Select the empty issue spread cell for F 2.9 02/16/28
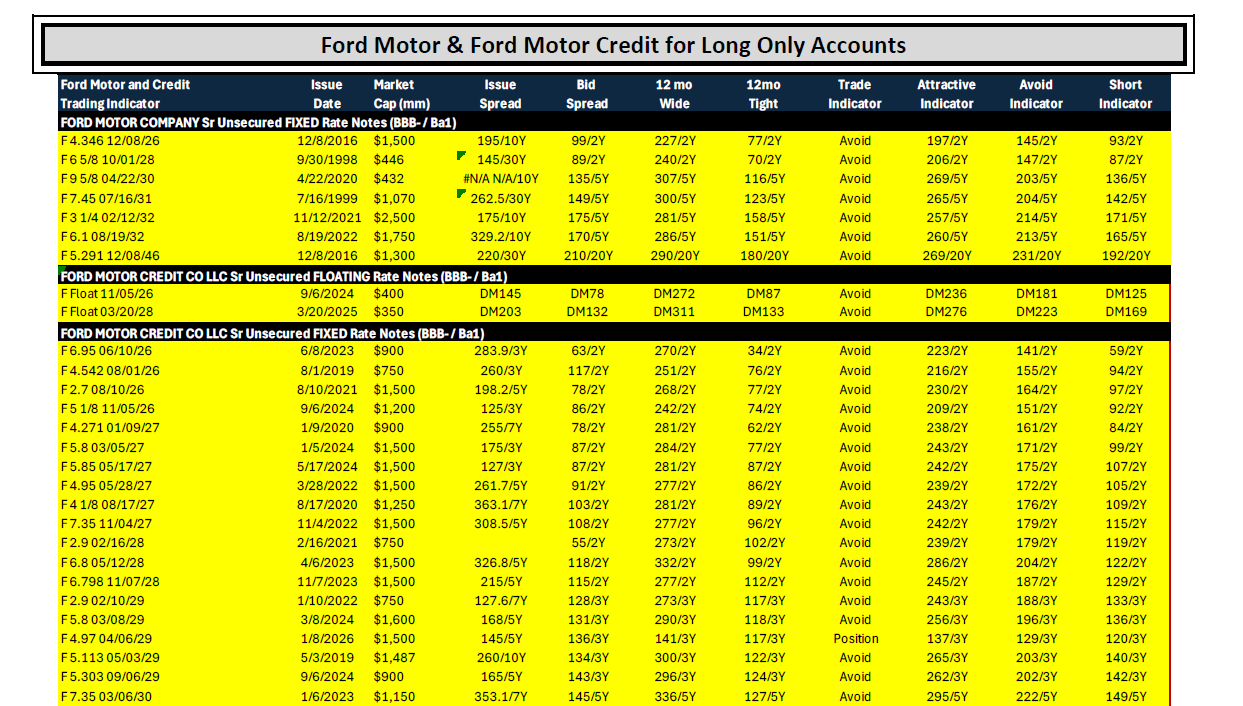Screen dimensions: 1243x706 [x=500, y=542]
